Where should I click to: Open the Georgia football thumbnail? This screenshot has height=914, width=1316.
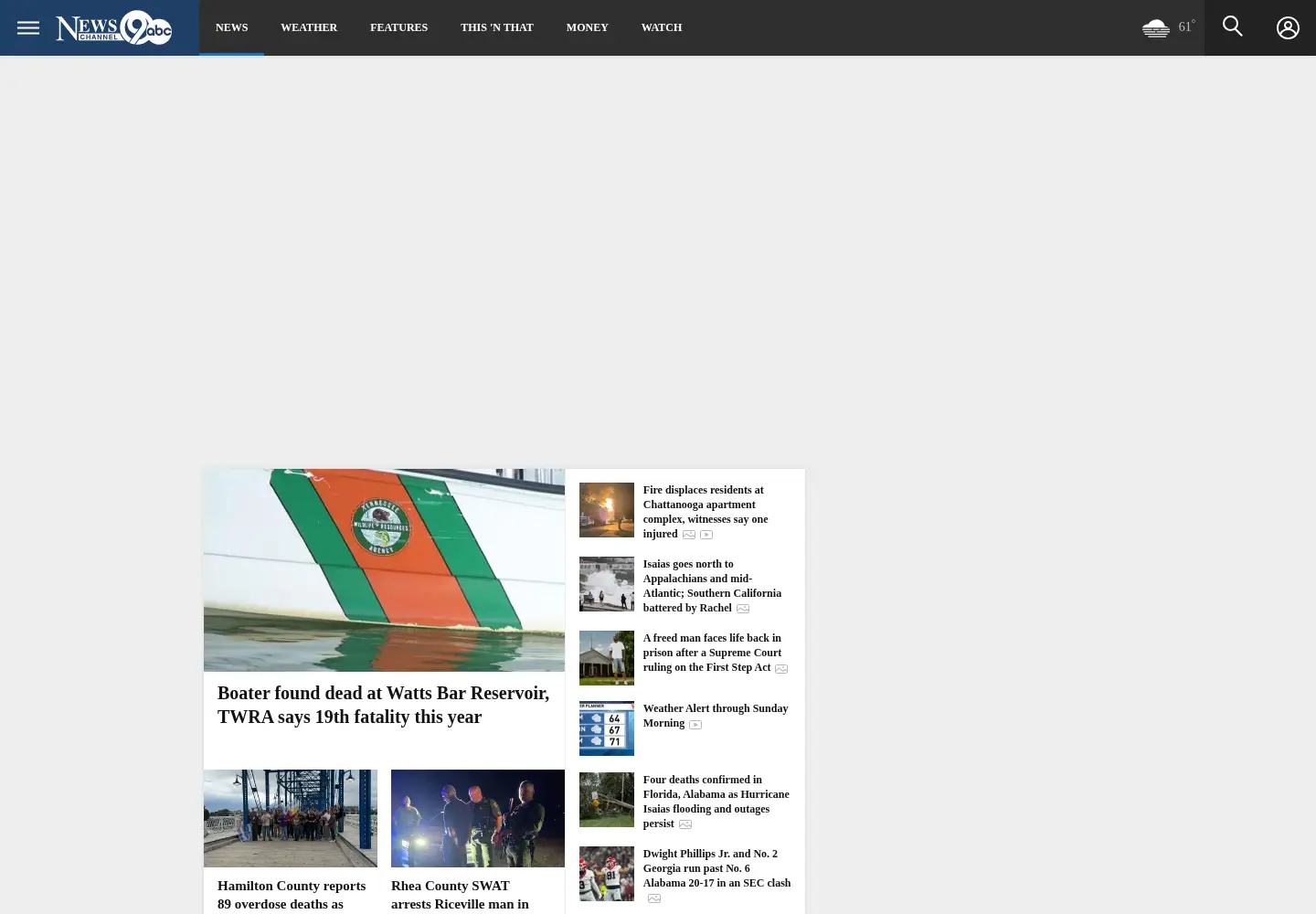606,874
